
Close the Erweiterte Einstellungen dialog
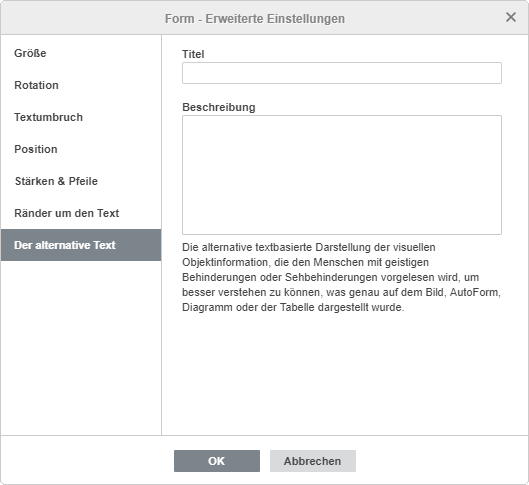click(x=511, y=17)
